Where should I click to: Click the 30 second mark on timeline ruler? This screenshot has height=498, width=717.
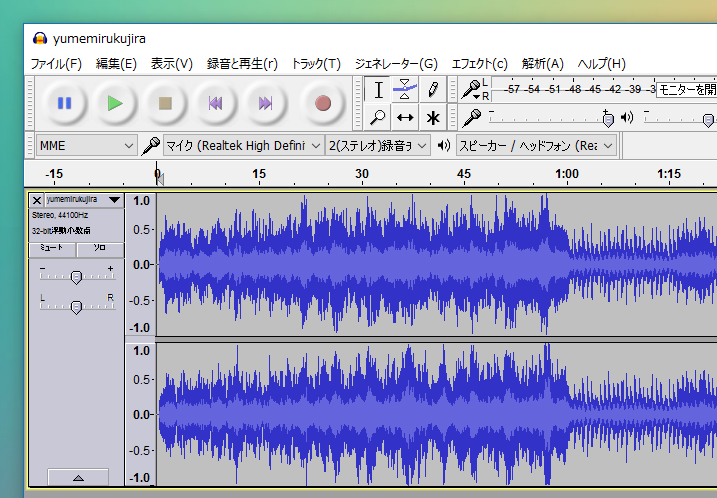coord(362,174)
